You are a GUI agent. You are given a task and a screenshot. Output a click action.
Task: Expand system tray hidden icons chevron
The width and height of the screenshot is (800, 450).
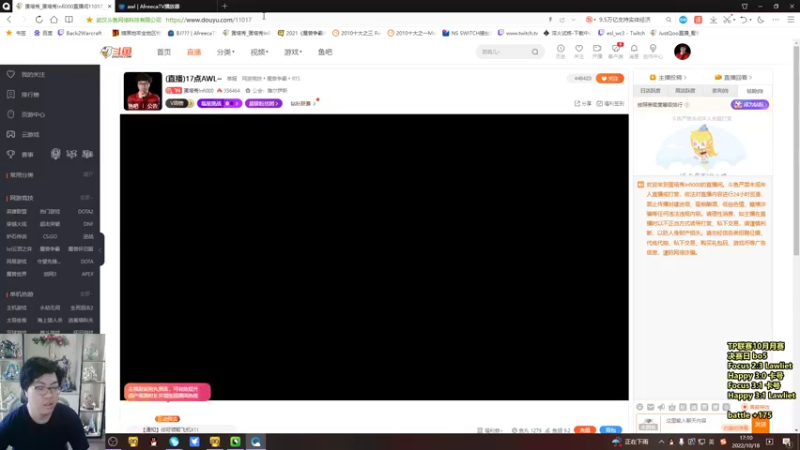(x=662, y=442)
